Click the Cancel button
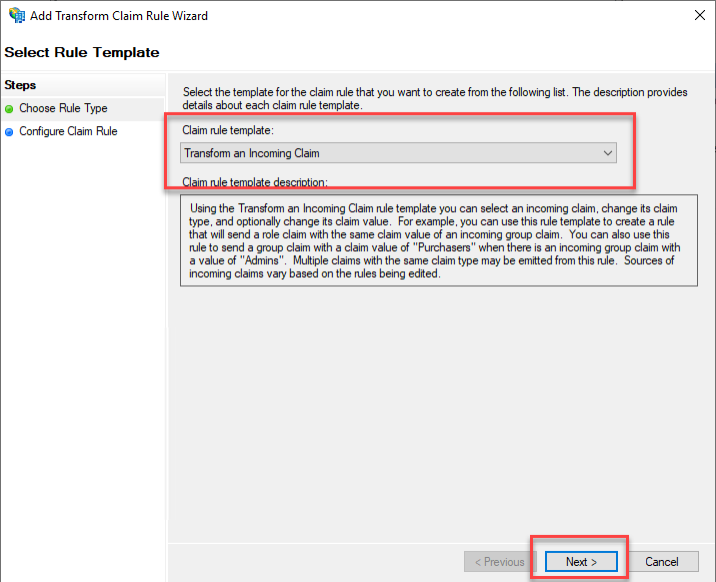The width and height of the screenshot is (716, 582). pos(662,561)
